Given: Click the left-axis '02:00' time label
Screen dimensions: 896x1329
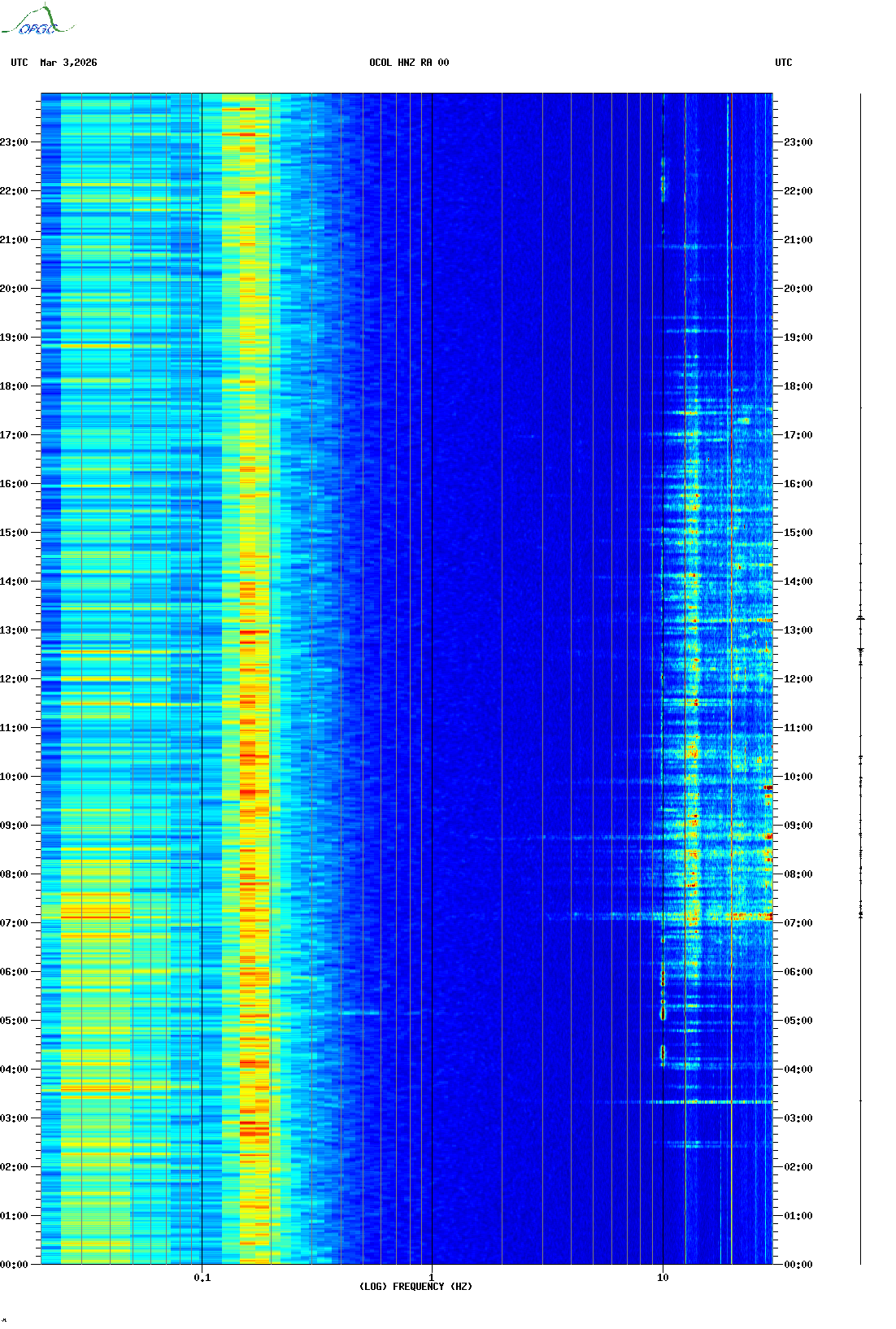Looking at the screenshot, I should click(x=14, y=1167).
